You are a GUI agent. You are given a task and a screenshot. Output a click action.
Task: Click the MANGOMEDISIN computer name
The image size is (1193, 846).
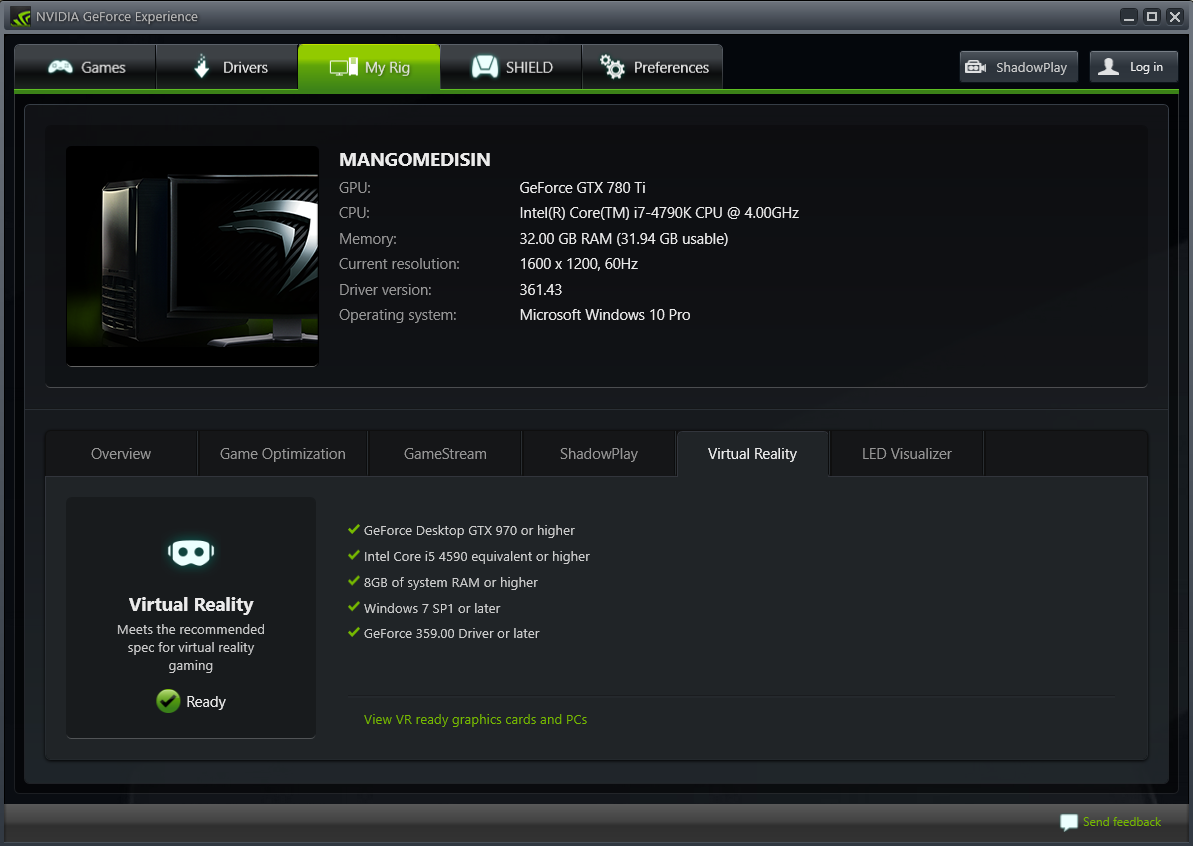coord(415,160)
